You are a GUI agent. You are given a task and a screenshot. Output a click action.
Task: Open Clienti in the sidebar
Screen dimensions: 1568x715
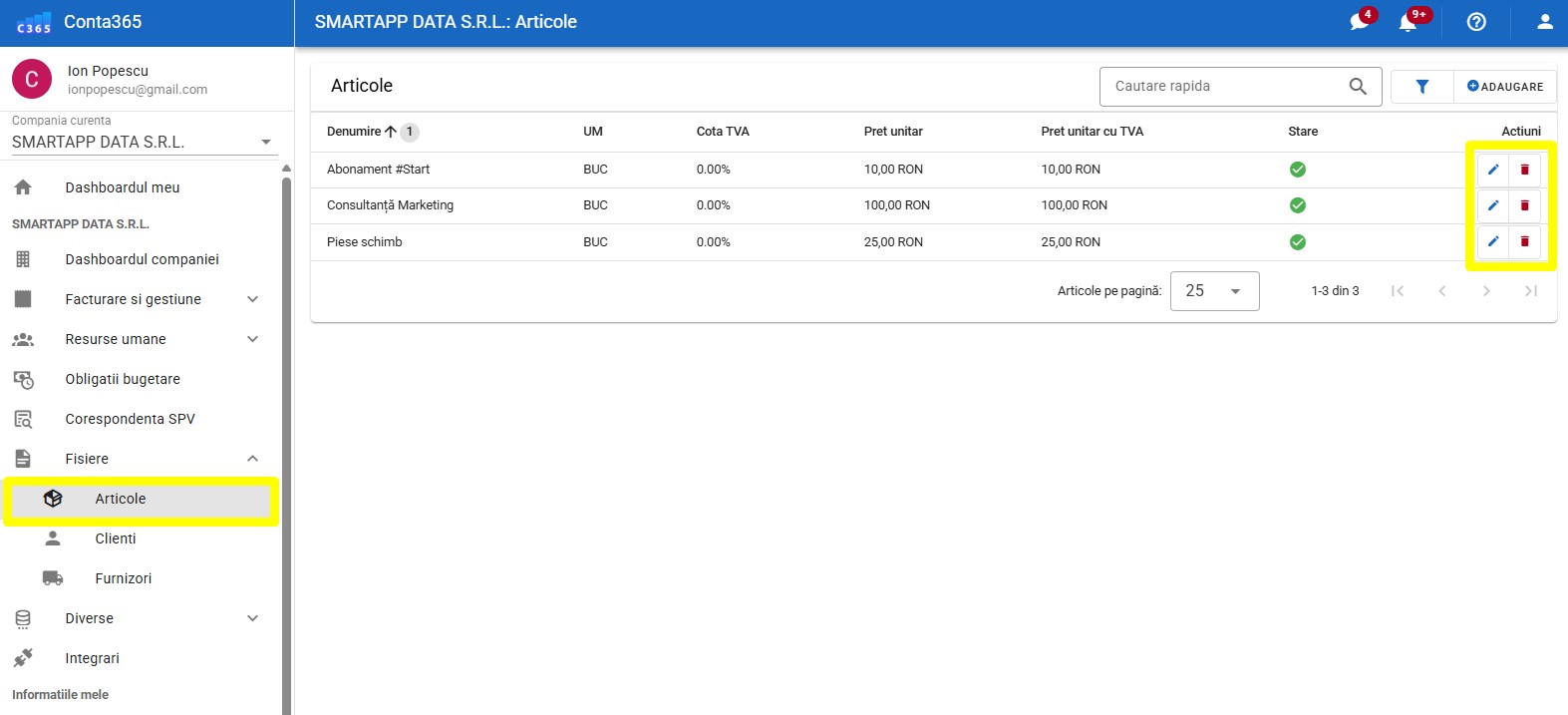pyautogui.click(x=116, y=538)
